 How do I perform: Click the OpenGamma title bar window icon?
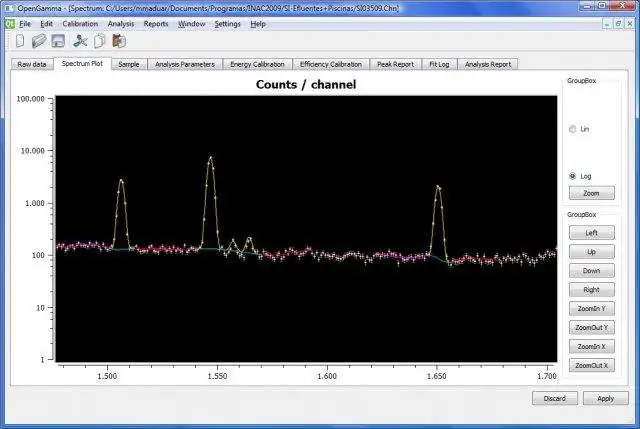tap(9, 8)
